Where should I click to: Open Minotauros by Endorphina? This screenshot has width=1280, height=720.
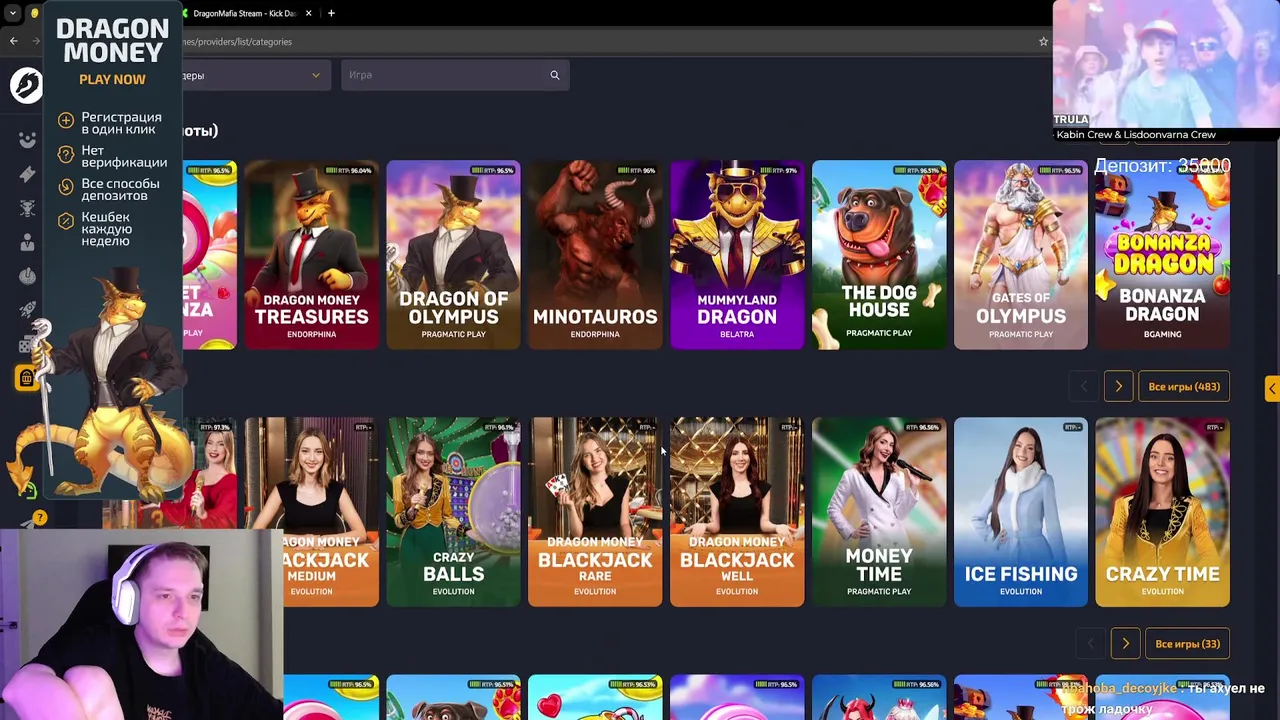(x=595, y=255)
